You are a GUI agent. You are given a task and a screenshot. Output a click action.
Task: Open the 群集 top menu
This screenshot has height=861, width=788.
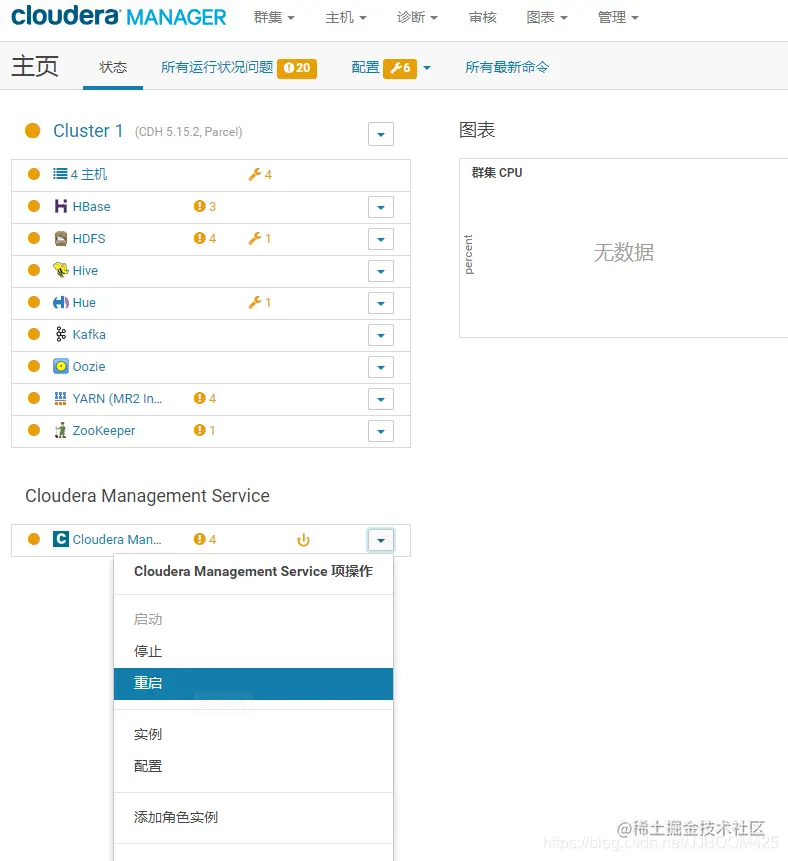pos(274,18)
